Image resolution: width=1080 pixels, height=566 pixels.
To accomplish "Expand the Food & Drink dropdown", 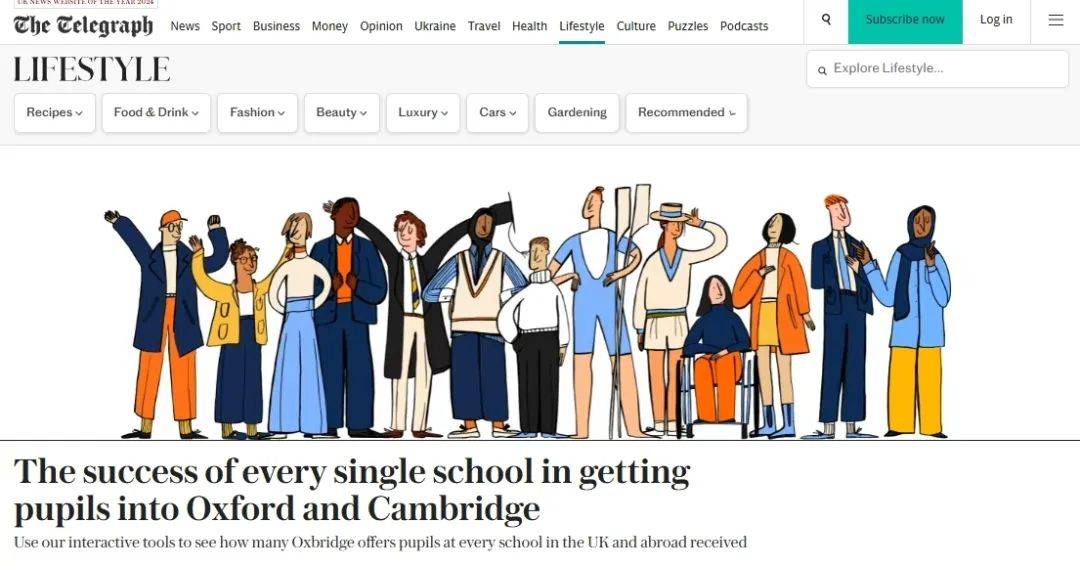I will [x=156, y=113].
